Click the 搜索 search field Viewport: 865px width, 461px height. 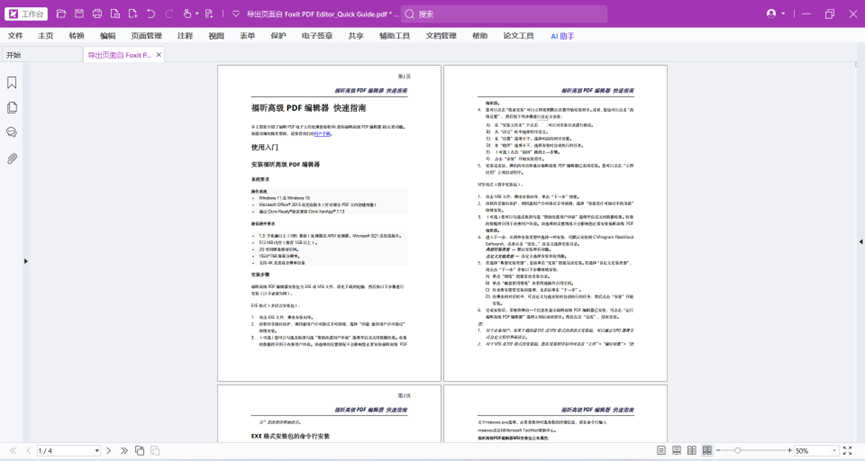coord(504,14)
